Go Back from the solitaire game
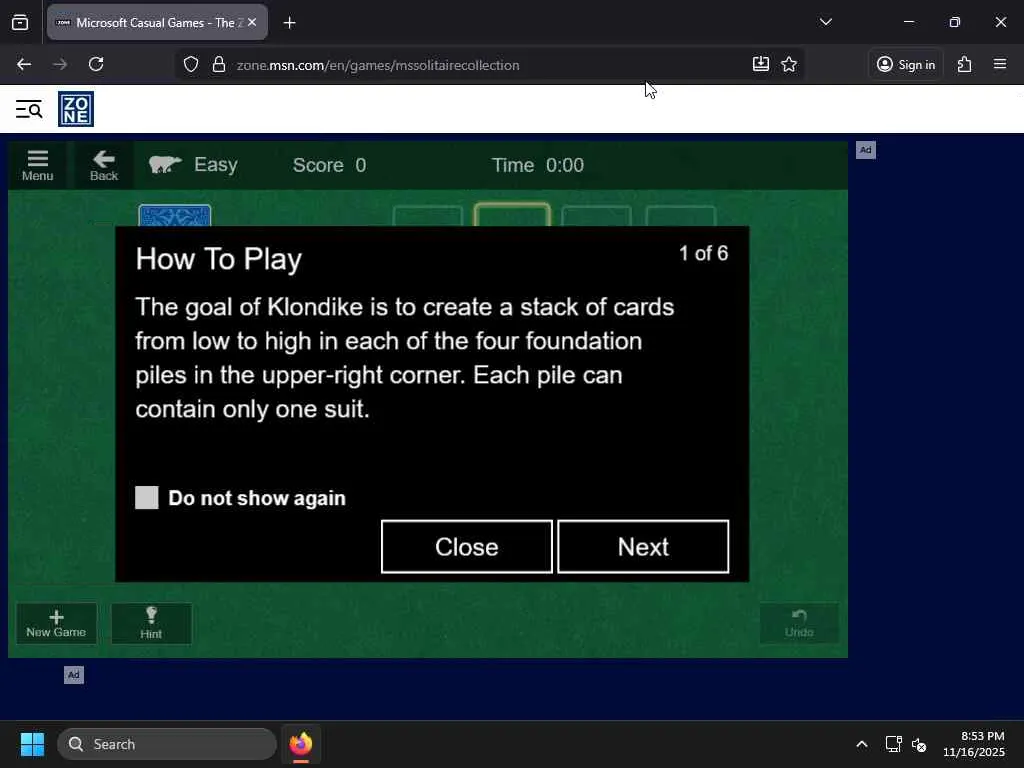 click(104, 165)
